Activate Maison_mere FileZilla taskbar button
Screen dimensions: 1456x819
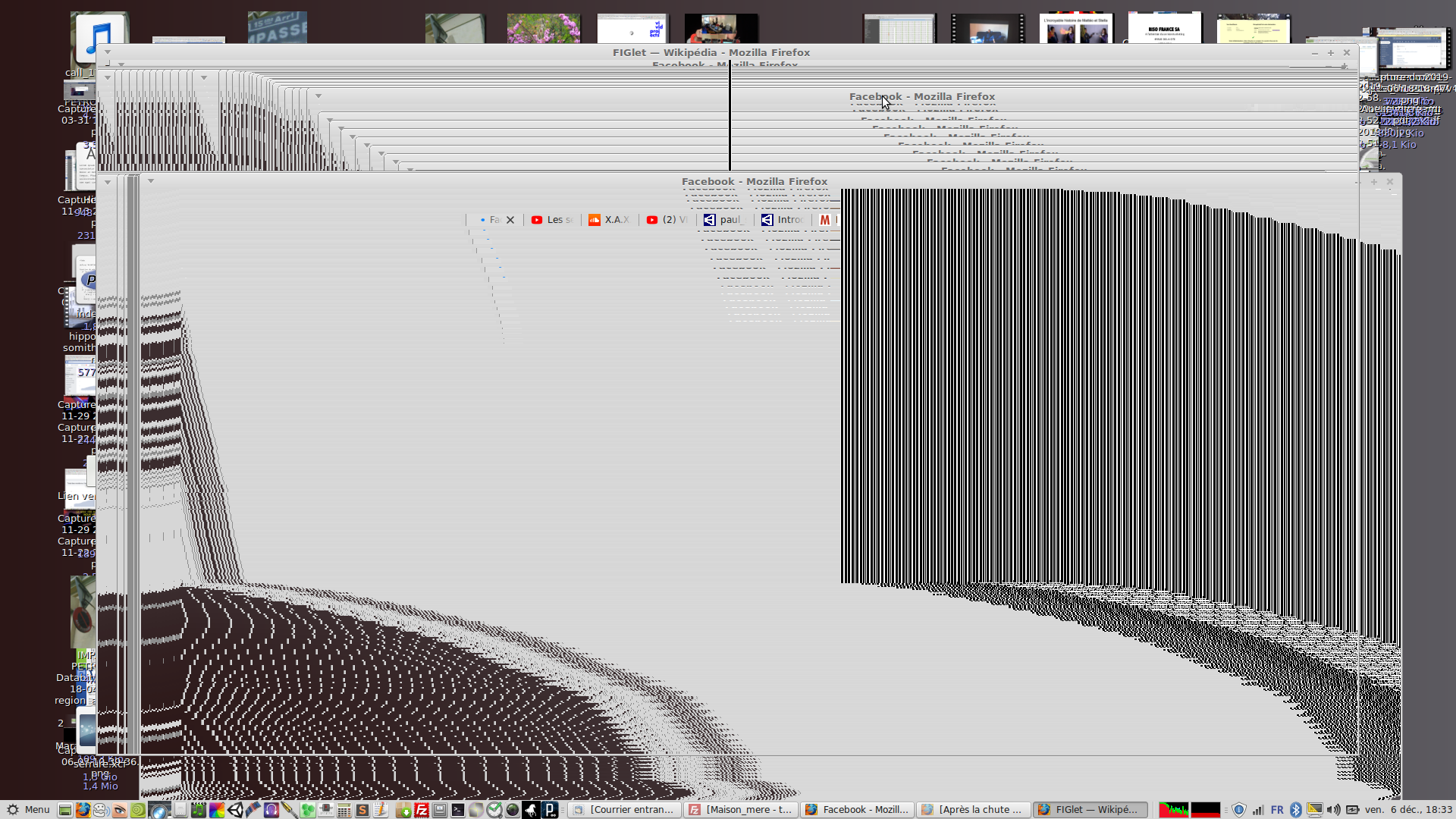(740, 810)
